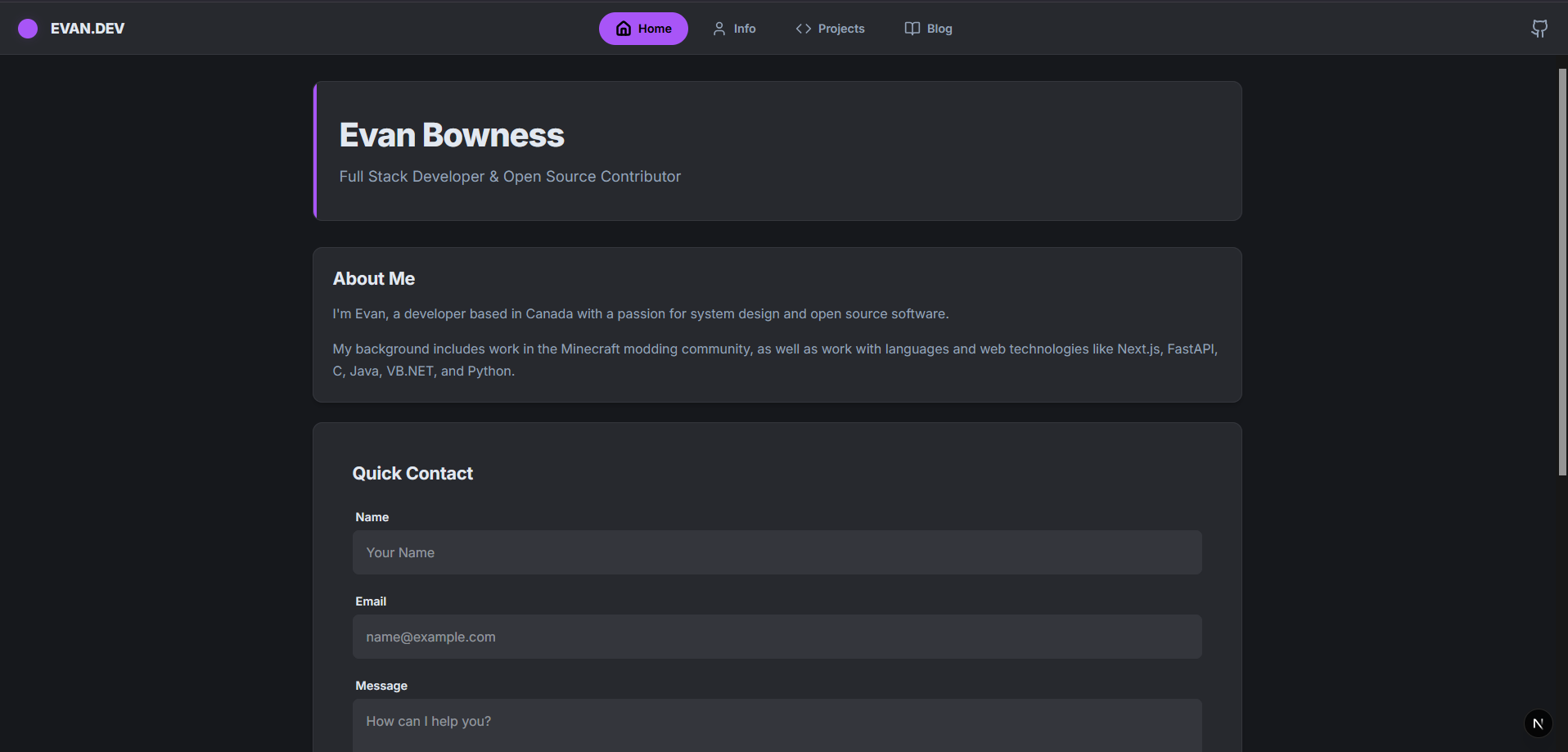Click the Quick Contact heading
This screenshot has height=752, width=1568.
pos(412,473)
